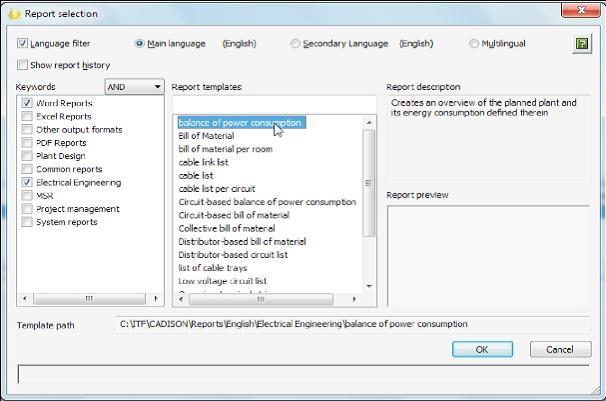Select Collective bill of material template
Image resolution: width=606 pixels, height=401 pixels.
227,228
